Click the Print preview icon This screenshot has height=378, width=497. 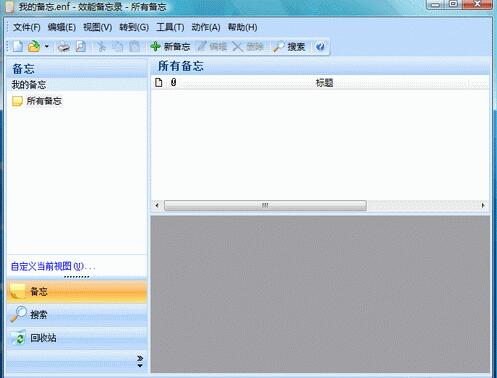pos(80,47)
